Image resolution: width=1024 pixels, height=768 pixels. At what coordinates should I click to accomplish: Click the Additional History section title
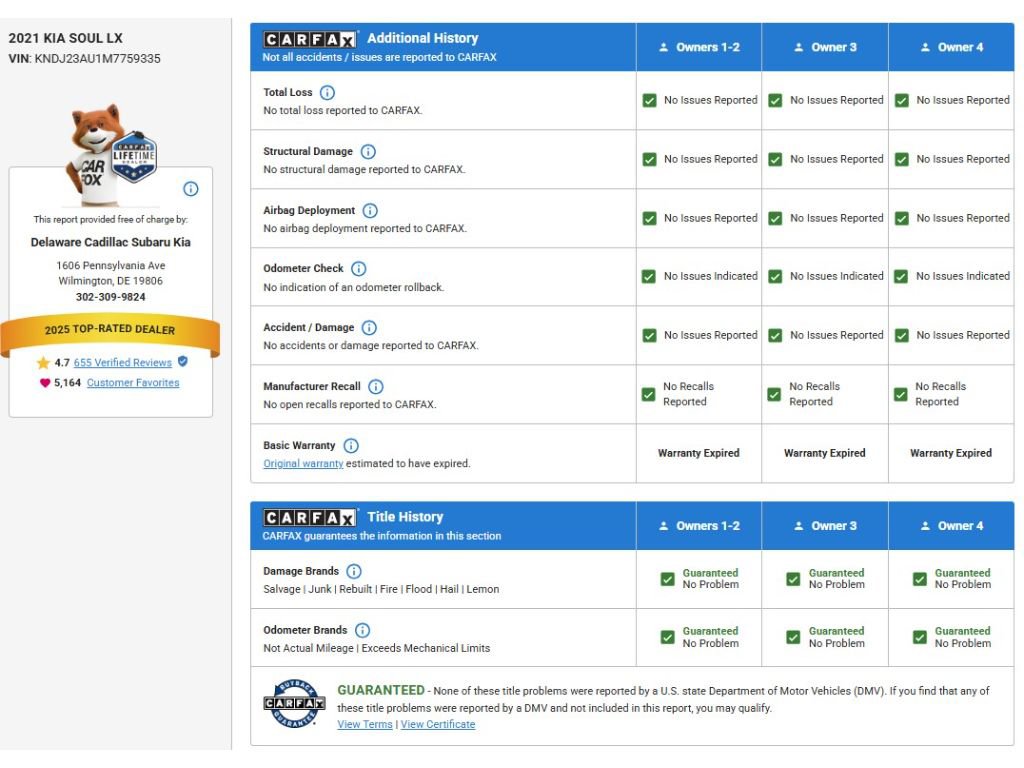(x=423, y=38)
